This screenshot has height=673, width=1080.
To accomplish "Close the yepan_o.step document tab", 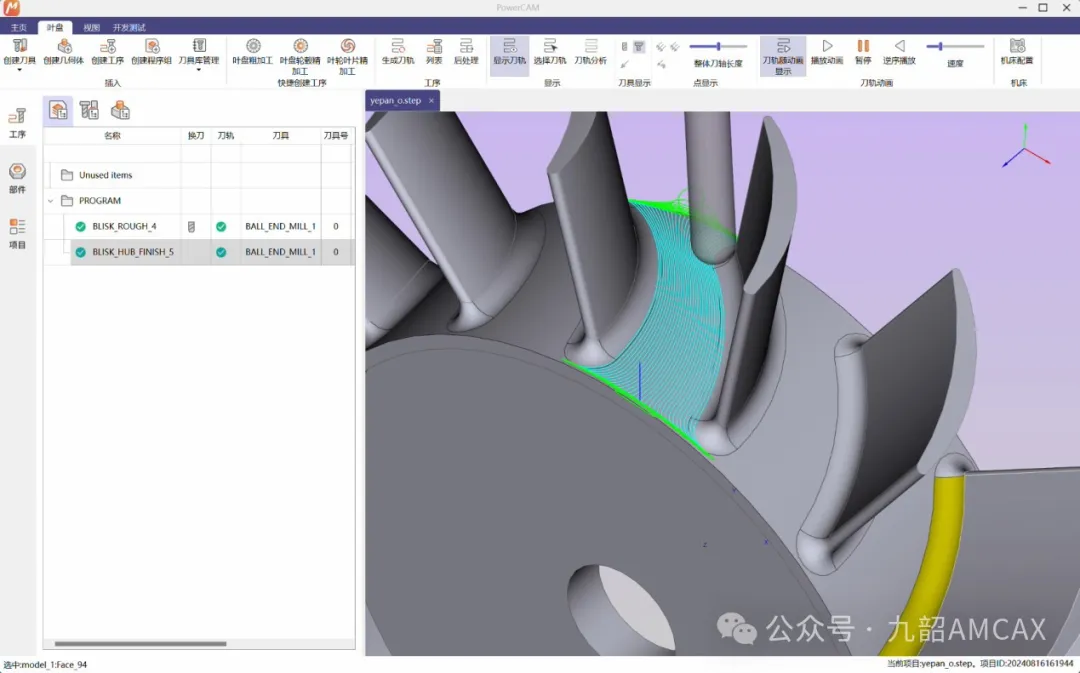I will tap(431, 100).
